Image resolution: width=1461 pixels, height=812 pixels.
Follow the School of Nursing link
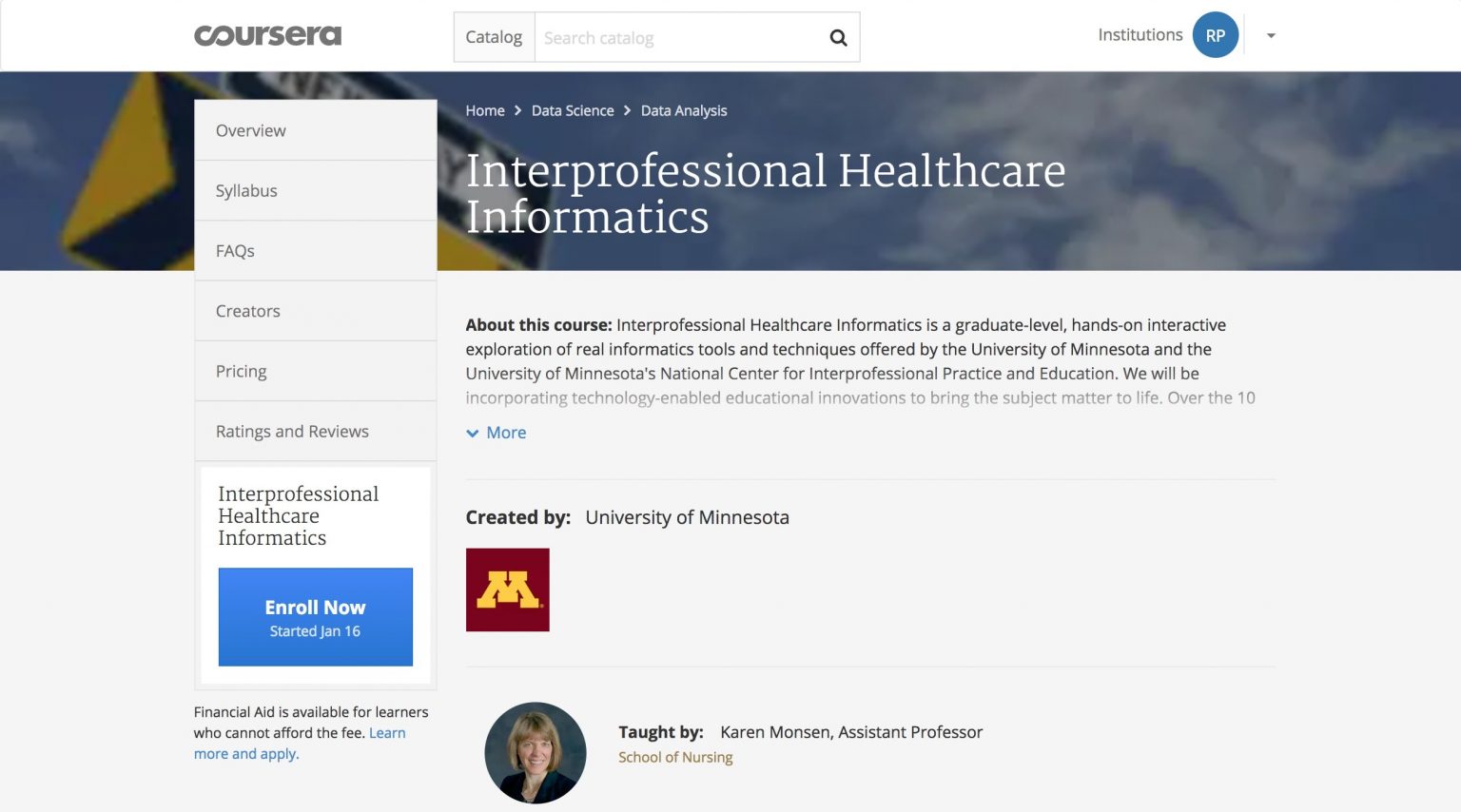(x=675, y=757)
